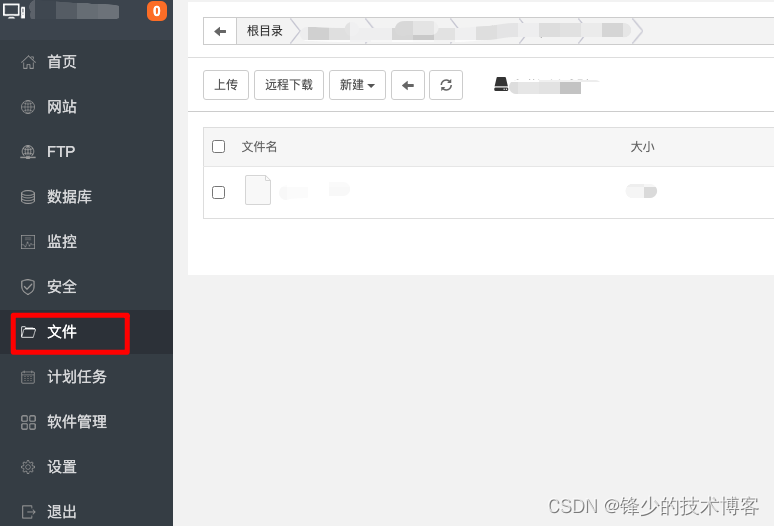Refresh the file list
The image size is (774, 526).
coord(446,85)
